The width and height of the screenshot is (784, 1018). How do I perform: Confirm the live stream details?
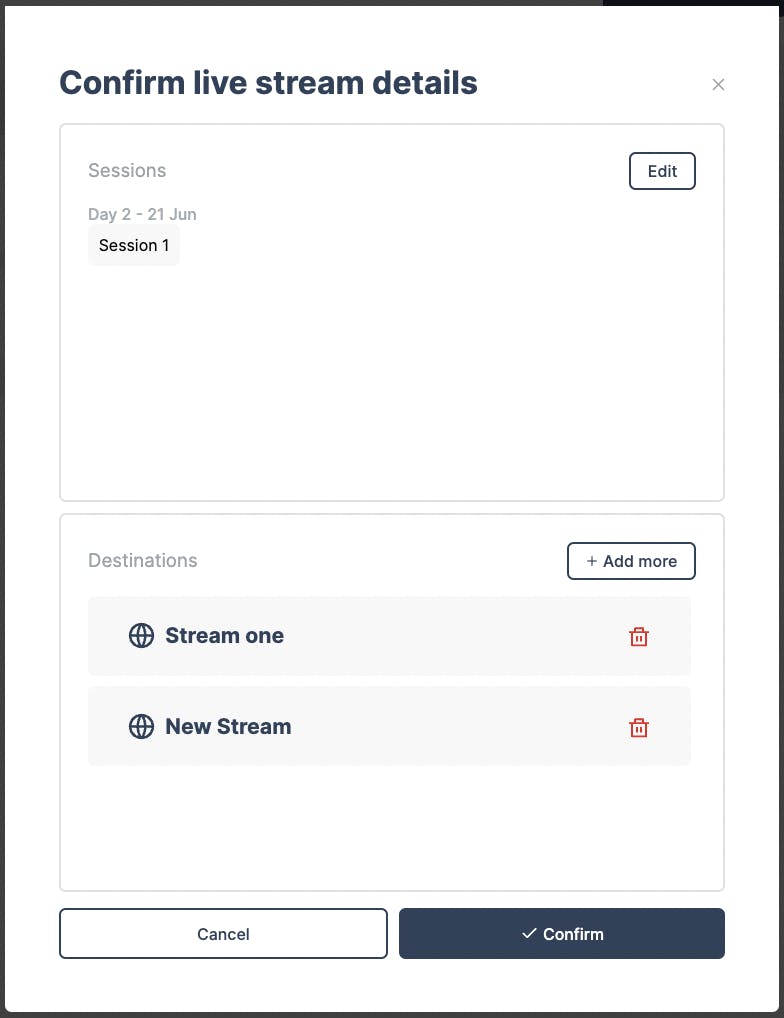click(x=561, y=934)
